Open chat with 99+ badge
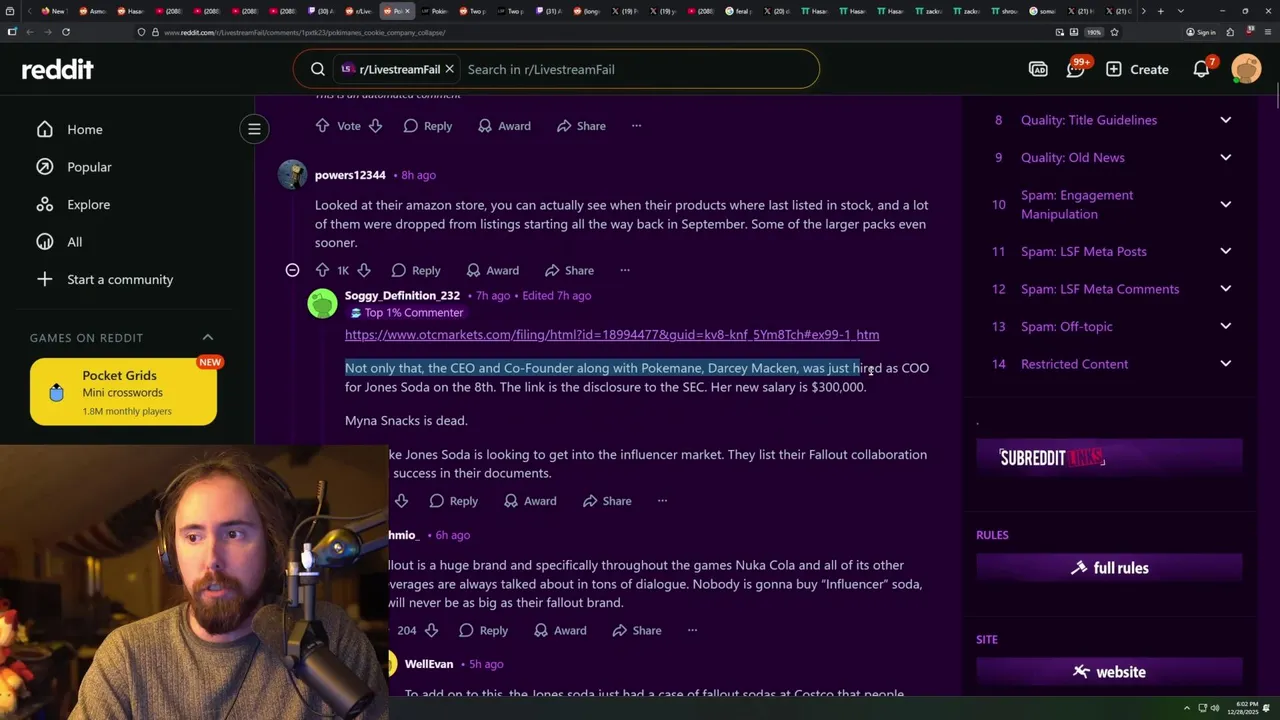 point(1076,69)
